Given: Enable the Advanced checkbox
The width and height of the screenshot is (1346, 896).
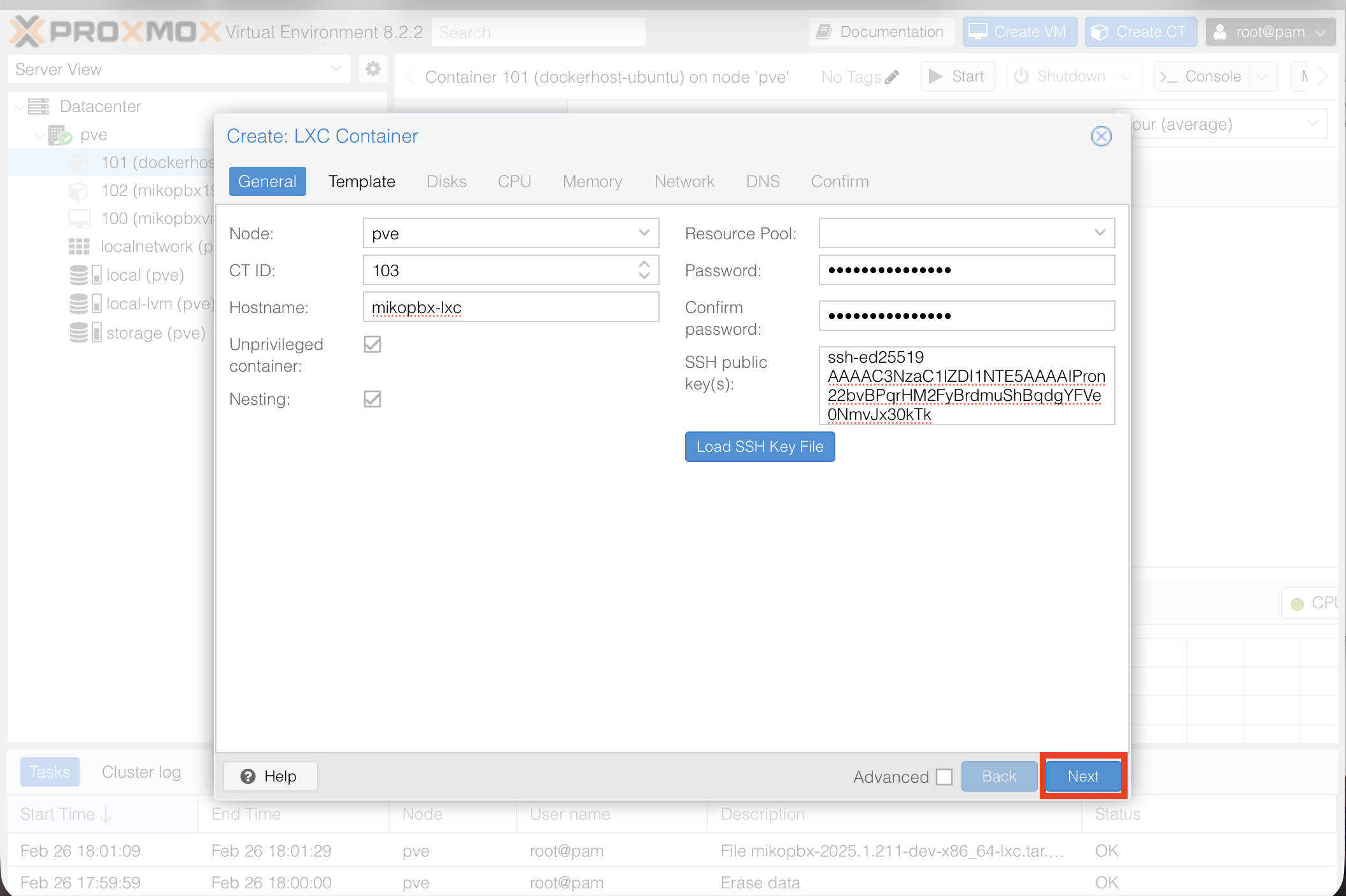Looking at the screenshot, I should [944, 776].
